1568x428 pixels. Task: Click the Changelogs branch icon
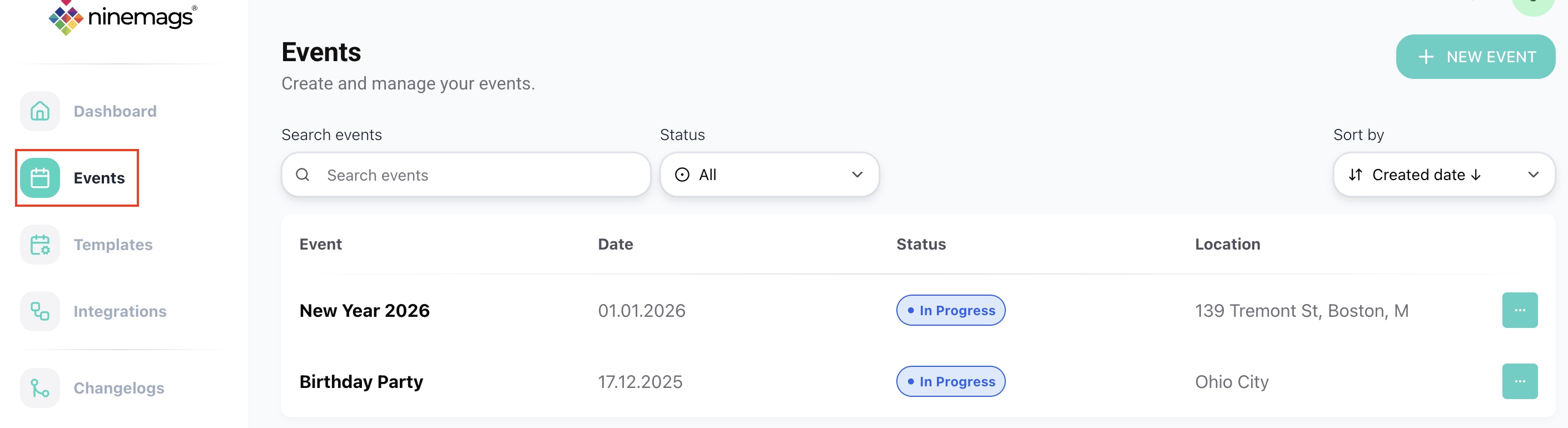[x=40, y=388]
